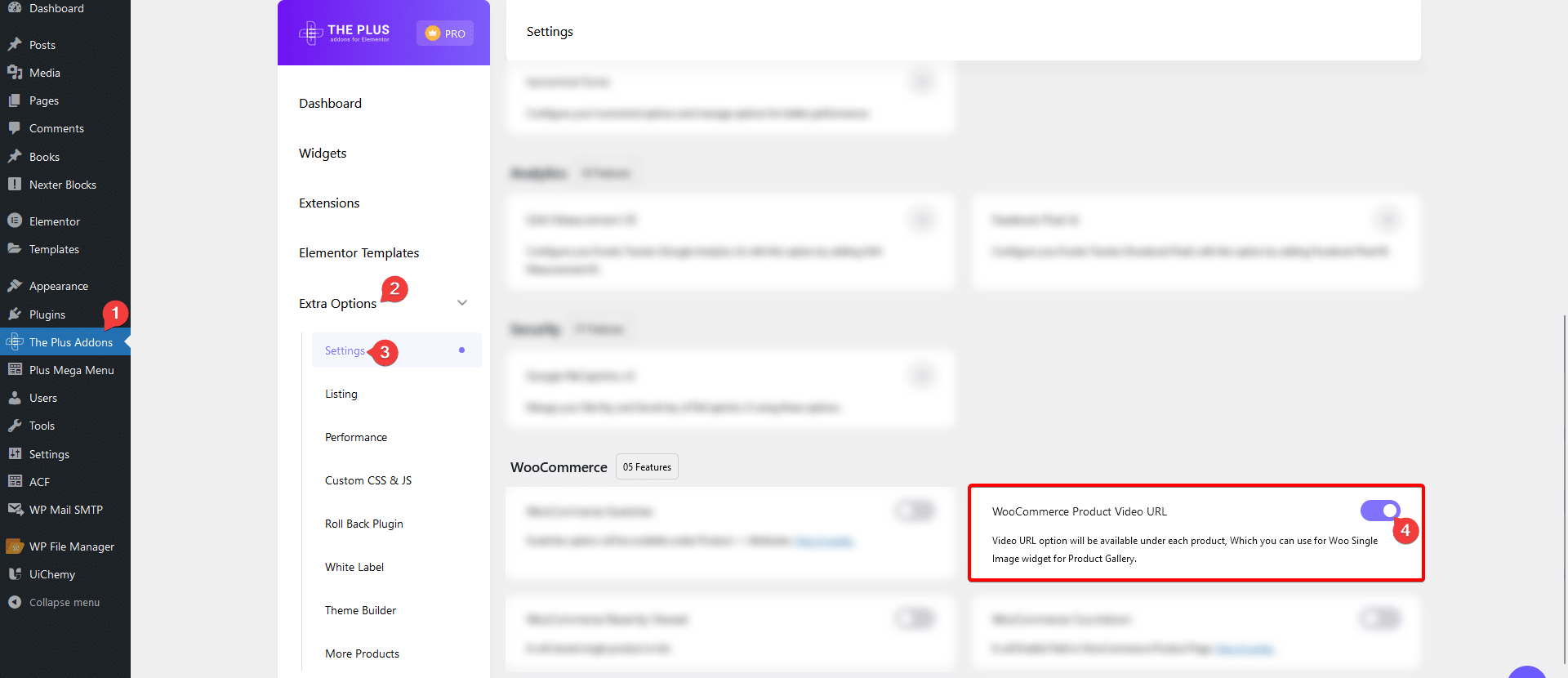The height and width of the screenshot is (678, 1568).
Task: Click the WP File Manager folder icon
Action: pos(15,546)
